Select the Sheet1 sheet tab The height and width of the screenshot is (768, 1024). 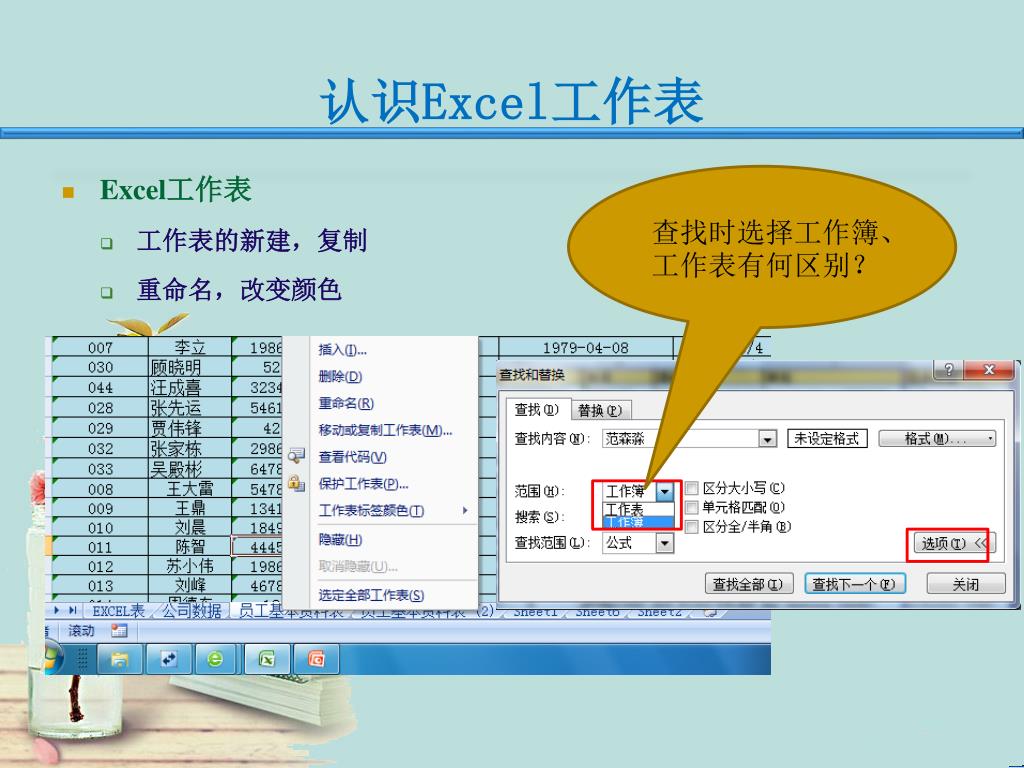[x=534, y=612]
